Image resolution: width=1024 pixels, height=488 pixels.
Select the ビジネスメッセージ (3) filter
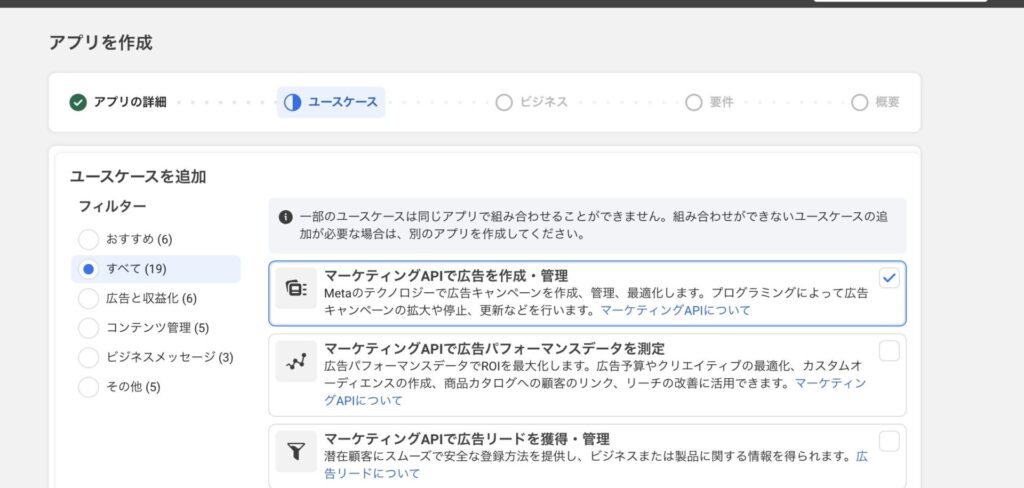click(x=89, y=357)
